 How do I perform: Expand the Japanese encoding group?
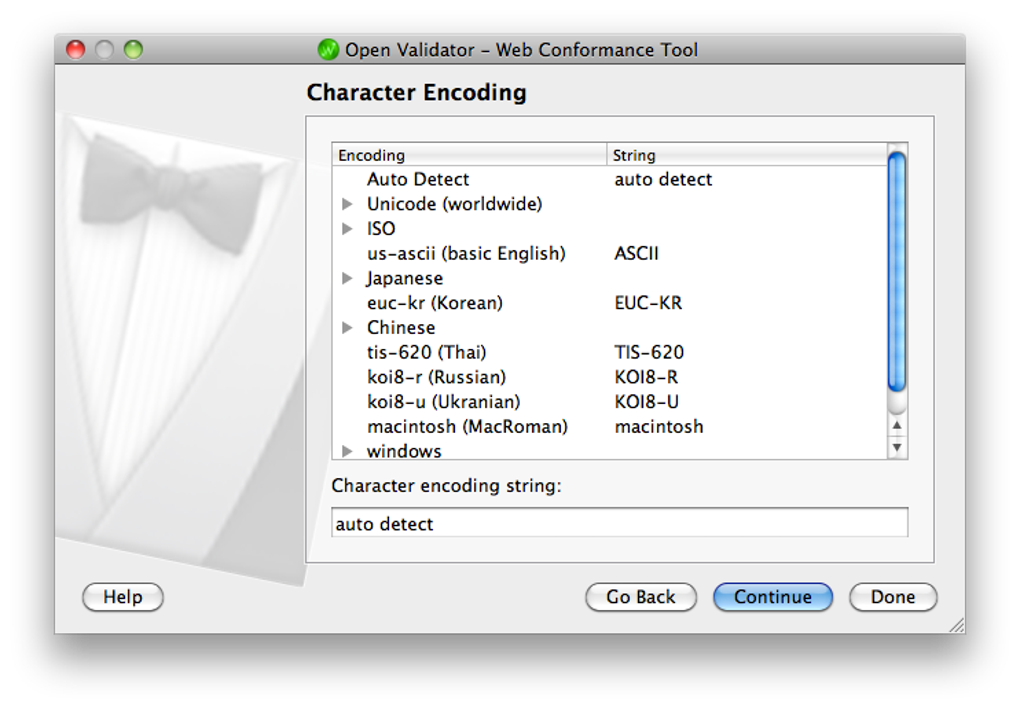pyautogui.click(x=347, y=278)
